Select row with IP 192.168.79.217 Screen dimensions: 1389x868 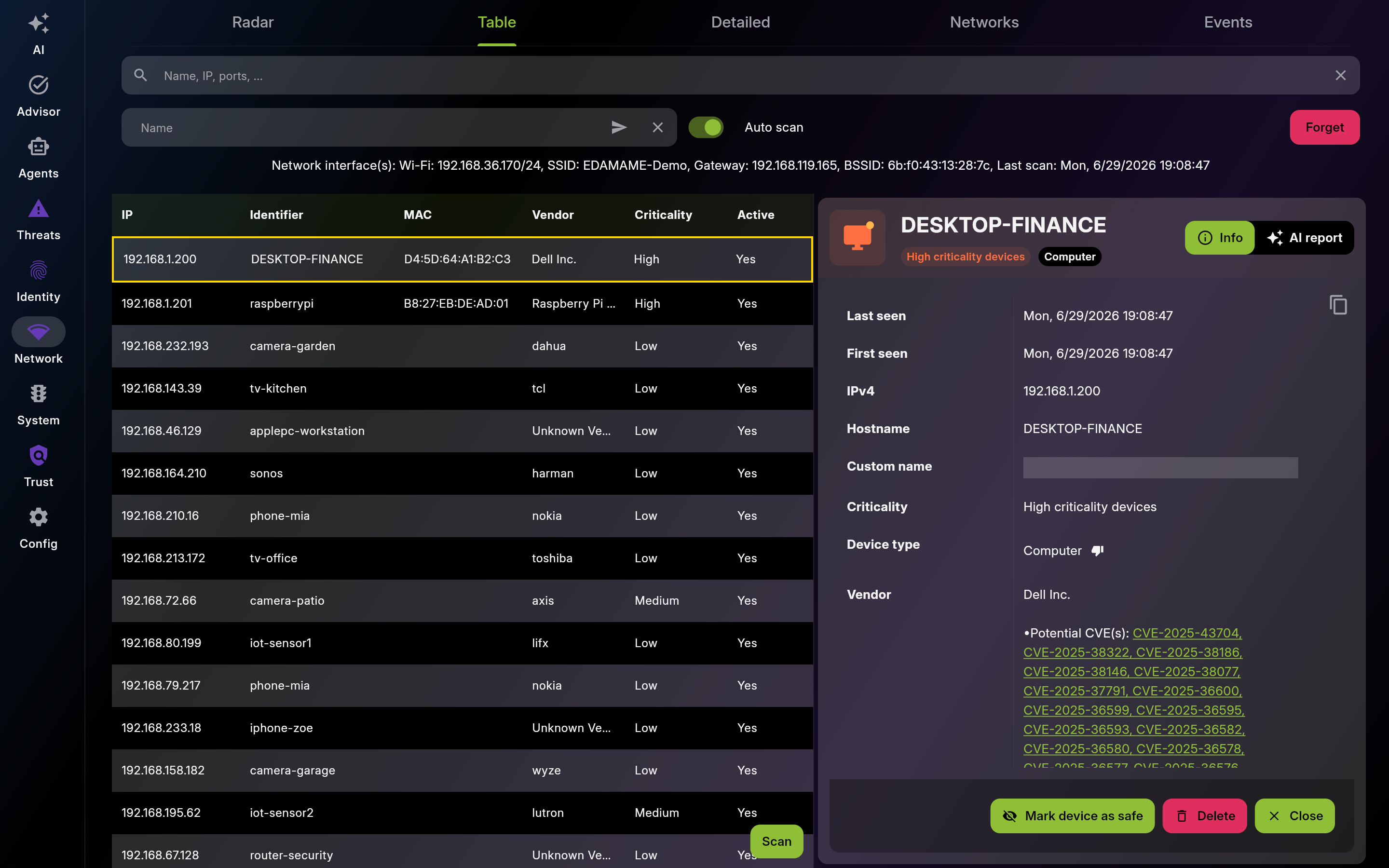[462, 686]
